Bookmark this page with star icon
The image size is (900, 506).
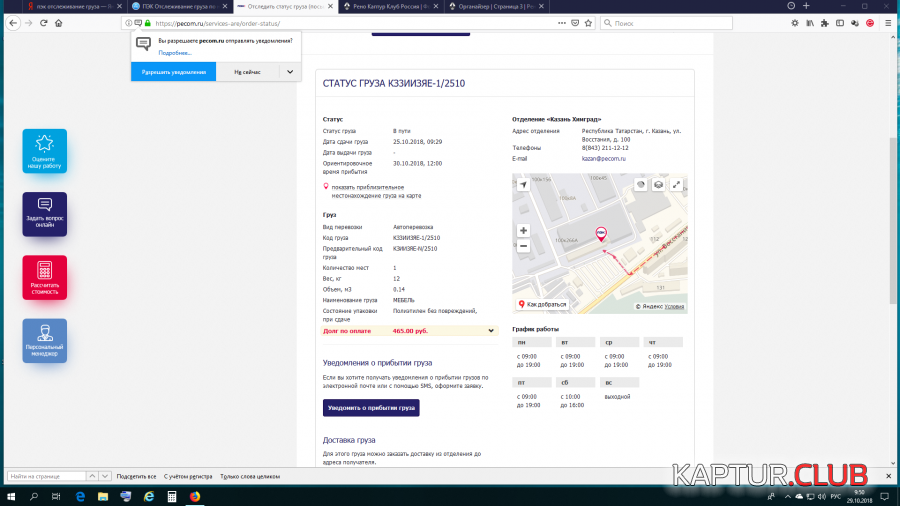click(588, 23)
